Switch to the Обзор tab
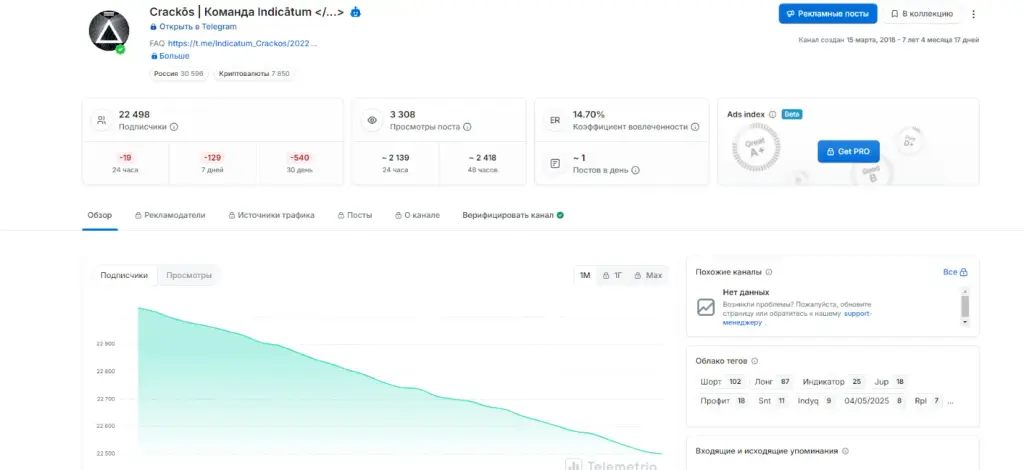The width and height of the screenshot is (1024, 470). (100, 215)
